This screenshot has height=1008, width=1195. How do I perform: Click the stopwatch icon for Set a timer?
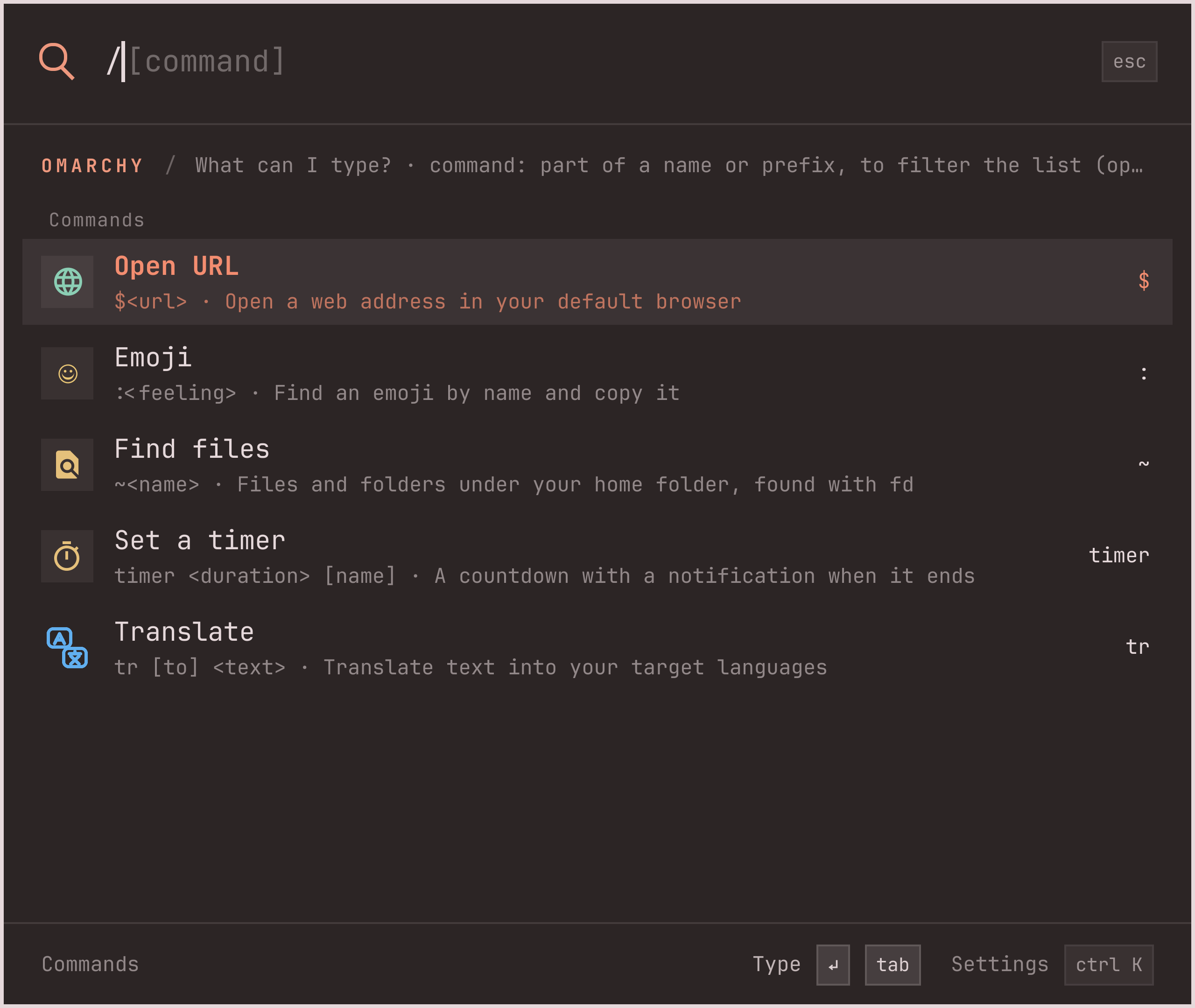[67, 556]
